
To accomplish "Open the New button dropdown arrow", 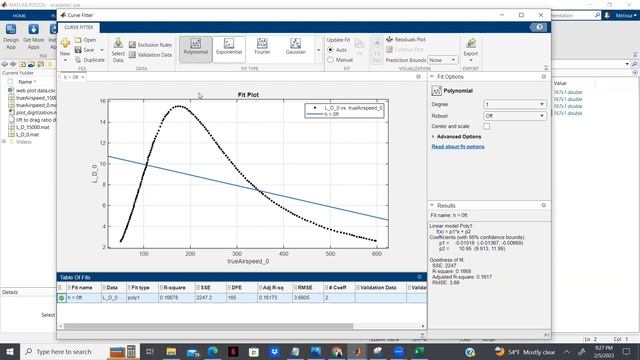I will click(65, 60).
